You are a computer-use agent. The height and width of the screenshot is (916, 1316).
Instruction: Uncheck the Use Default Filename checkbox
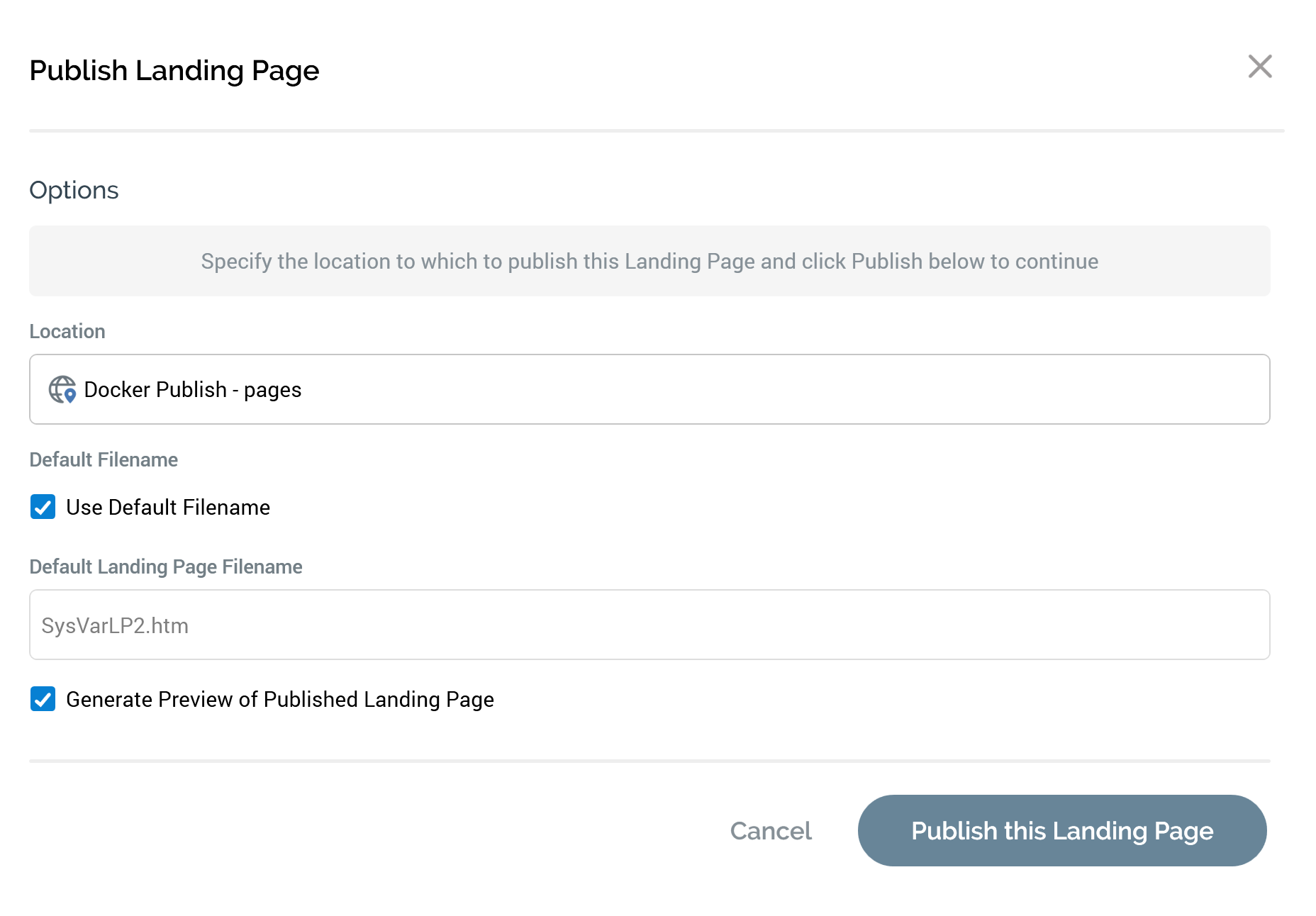coord(43,507)
